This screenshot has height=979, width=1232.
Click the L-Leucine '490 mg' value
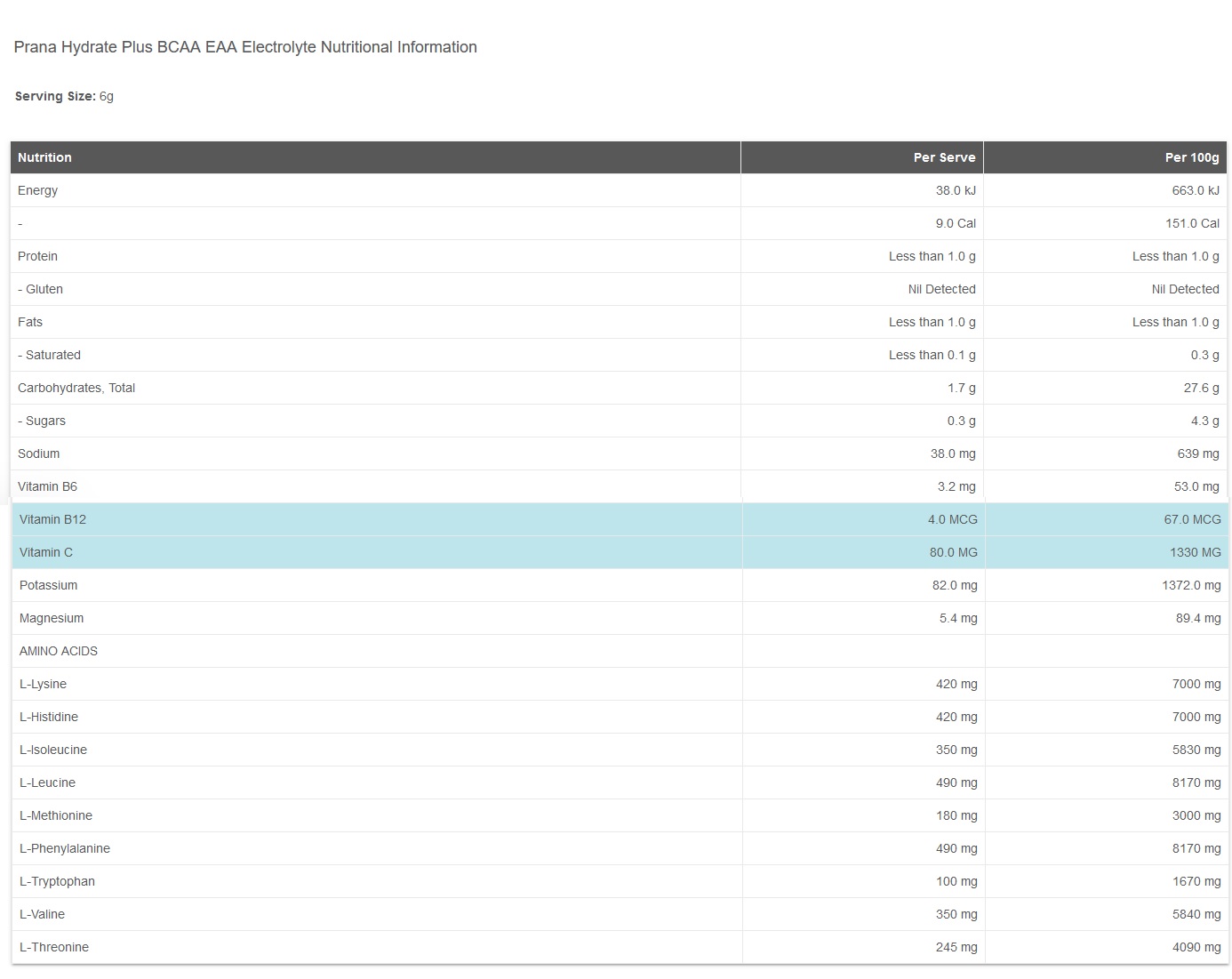pyautogui.click(x=956, y=782)
